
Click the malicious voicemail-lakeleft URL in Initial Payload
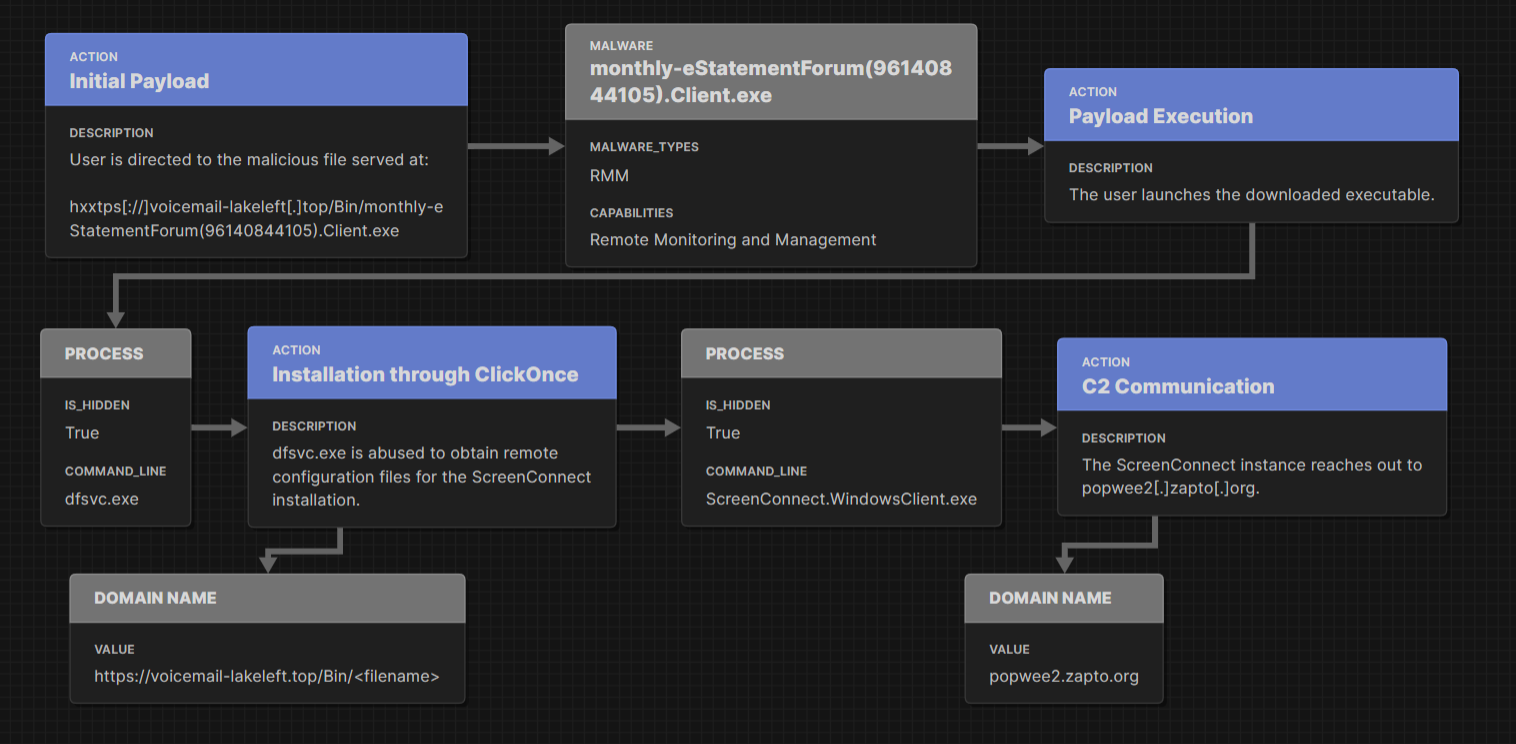pyautogui.click(x=256, y=219)
